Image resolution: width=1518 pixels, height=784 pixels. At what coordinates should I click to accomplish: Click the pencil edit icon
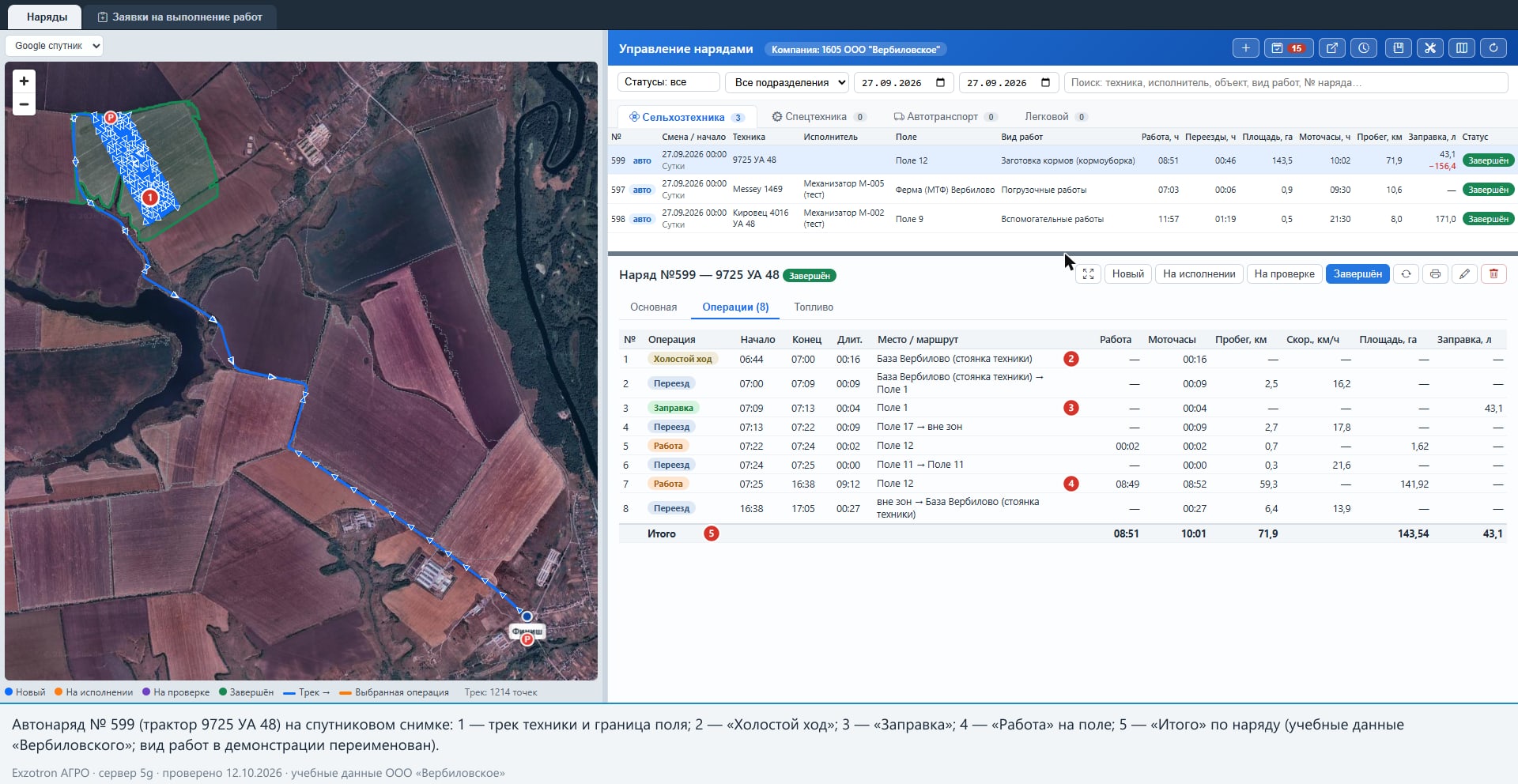pos(1464,274)
